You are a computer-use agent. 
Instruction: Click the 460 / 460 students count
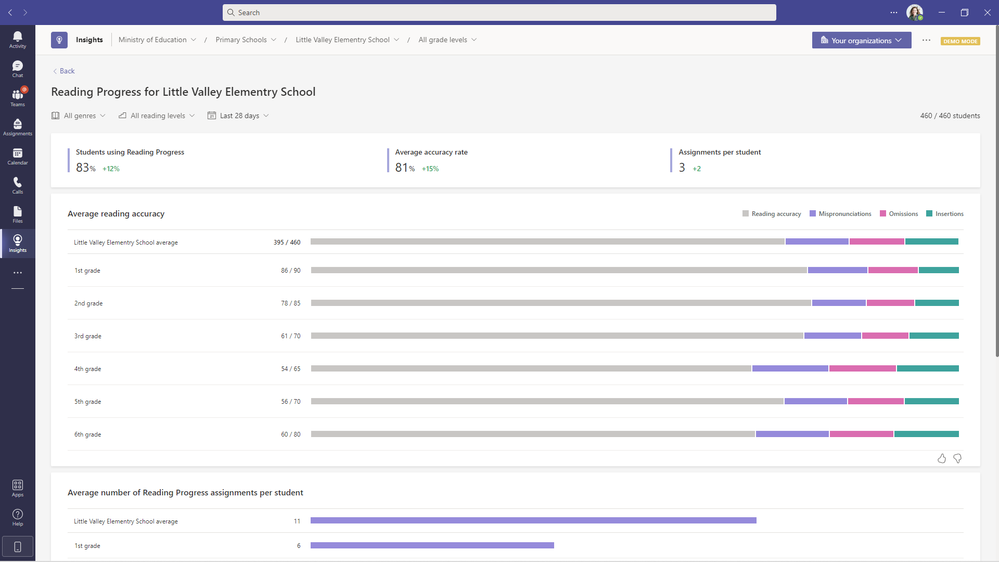950,115
